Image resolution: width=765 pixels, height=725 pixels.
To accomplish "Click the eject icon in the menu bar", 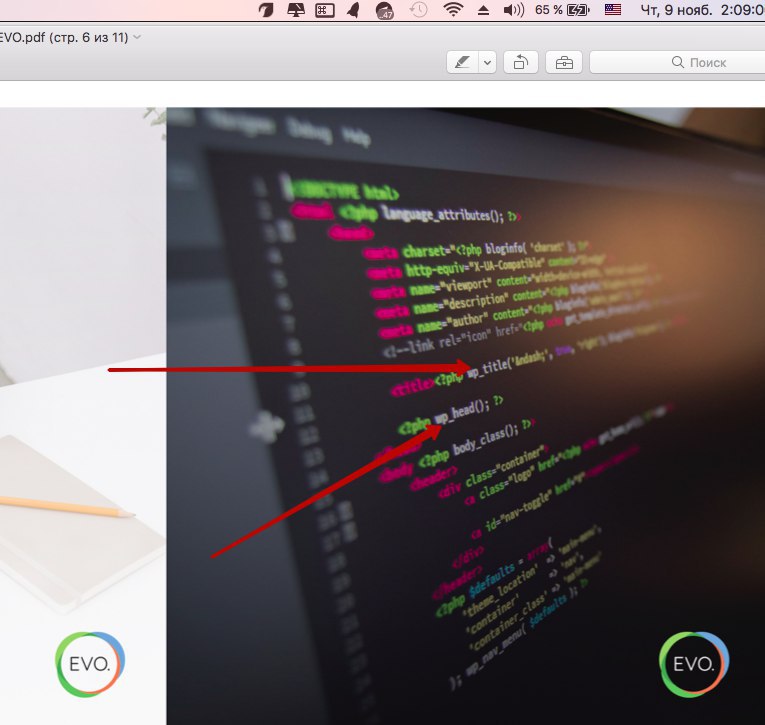I will click(483, 10).
